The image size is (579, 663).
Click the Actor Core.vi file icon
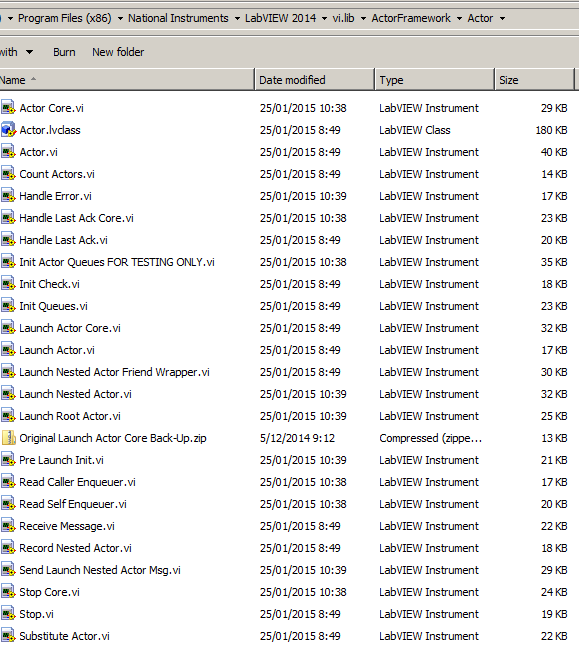[x=8, y=108]
